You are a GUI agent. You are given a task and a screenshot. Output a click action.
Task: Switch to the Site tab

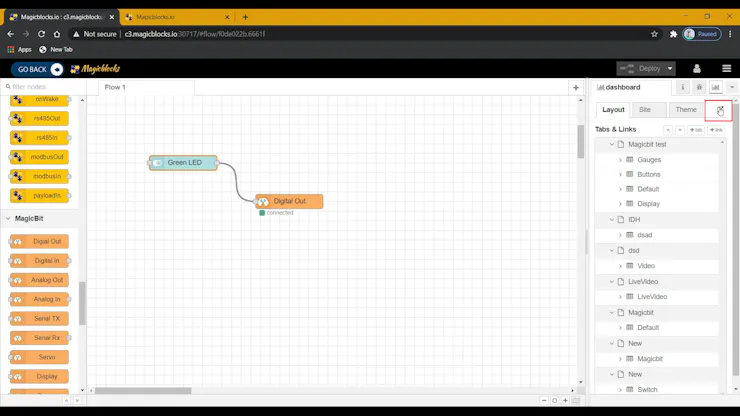[x=645, y=110]
